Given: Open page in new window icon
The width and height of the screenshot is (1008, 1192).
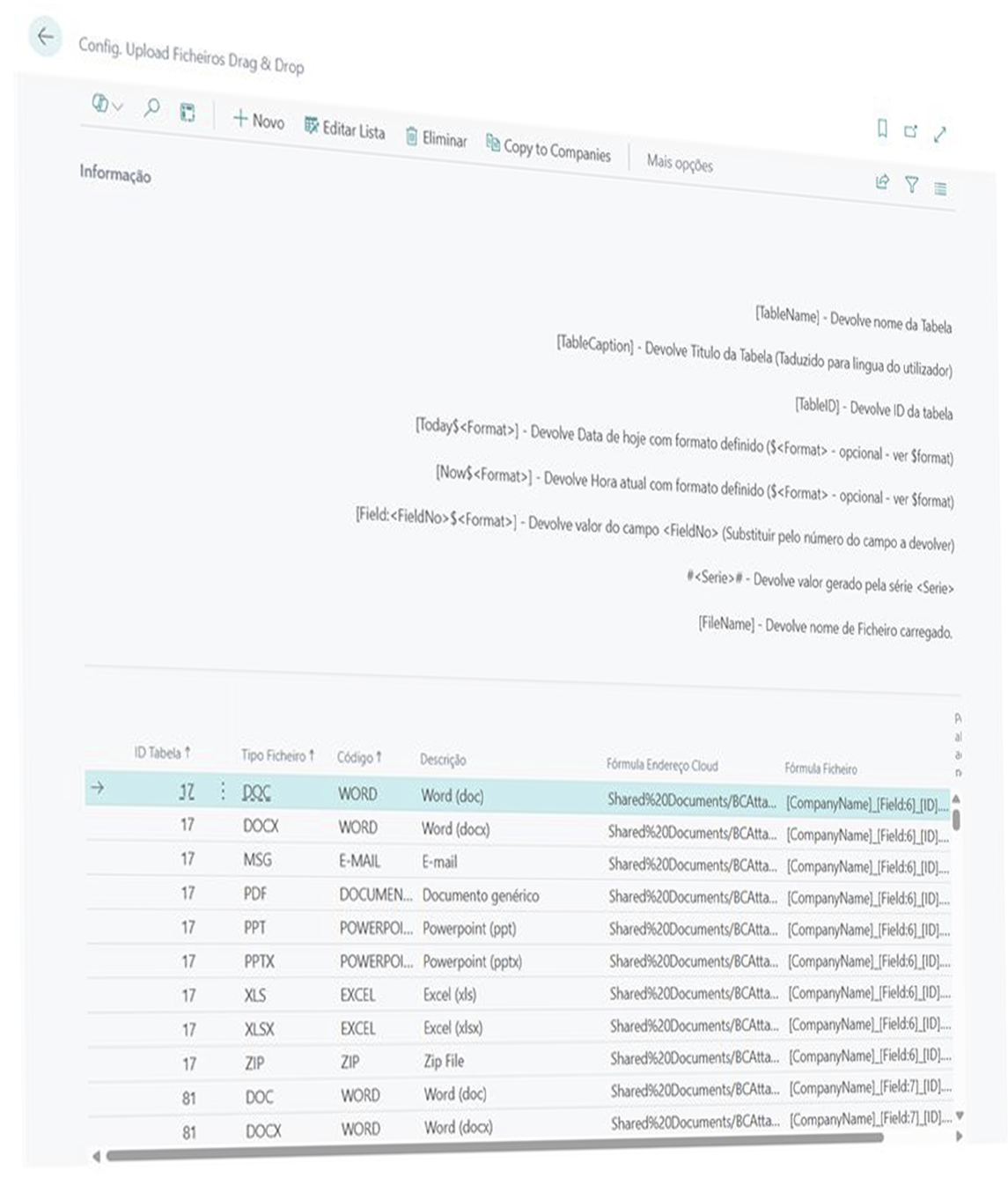Looking at the screenshot, I should coord(910,132).
